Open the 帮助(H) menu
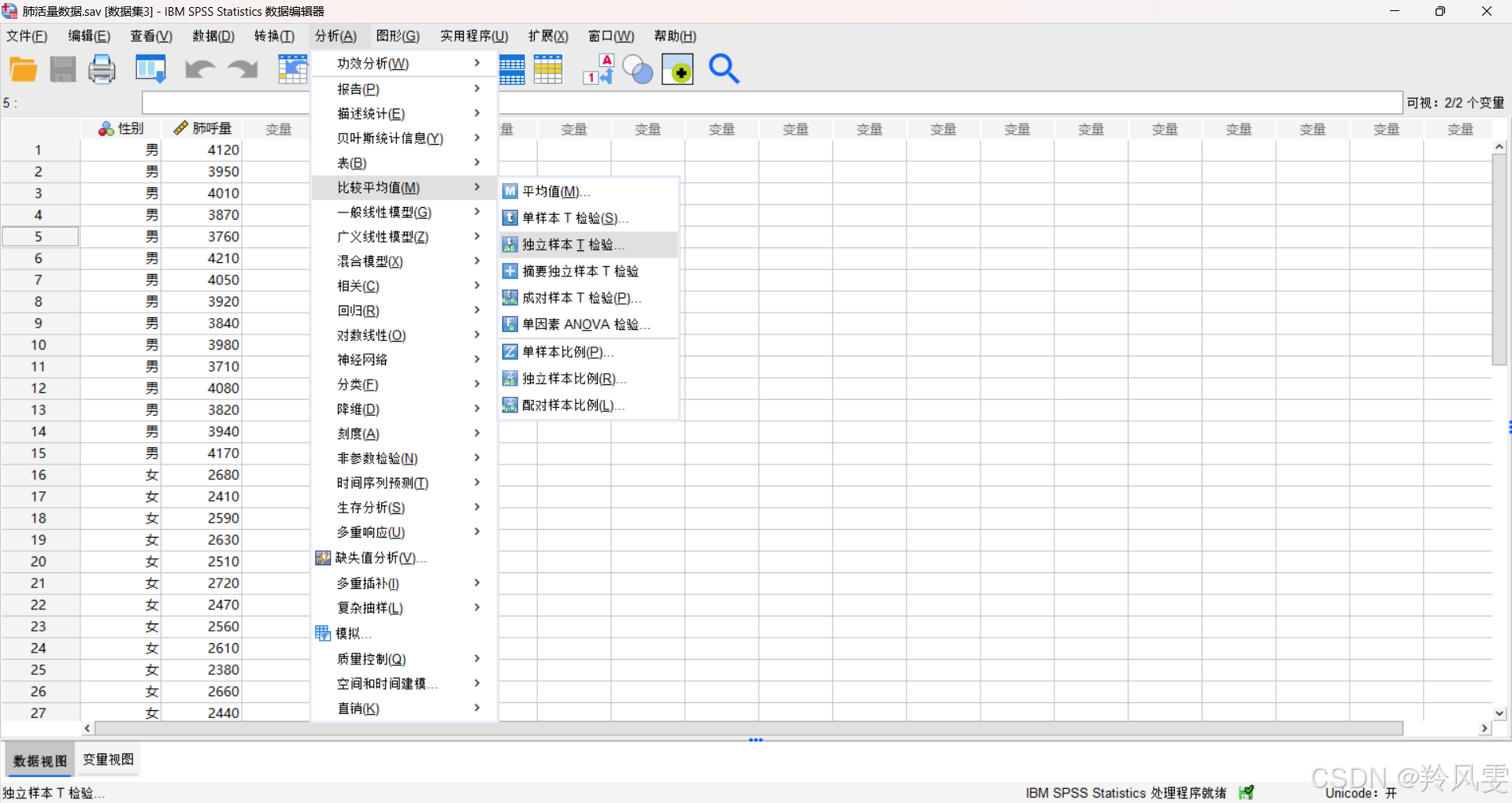 [x=675, y=36]
